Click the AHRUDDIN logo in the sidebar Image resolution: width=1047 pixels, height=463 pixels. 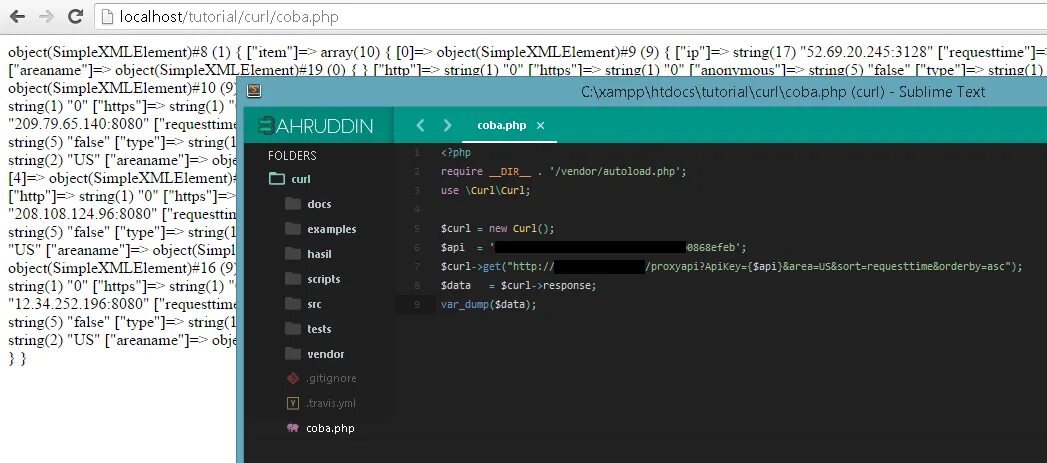tap(316, 126)
